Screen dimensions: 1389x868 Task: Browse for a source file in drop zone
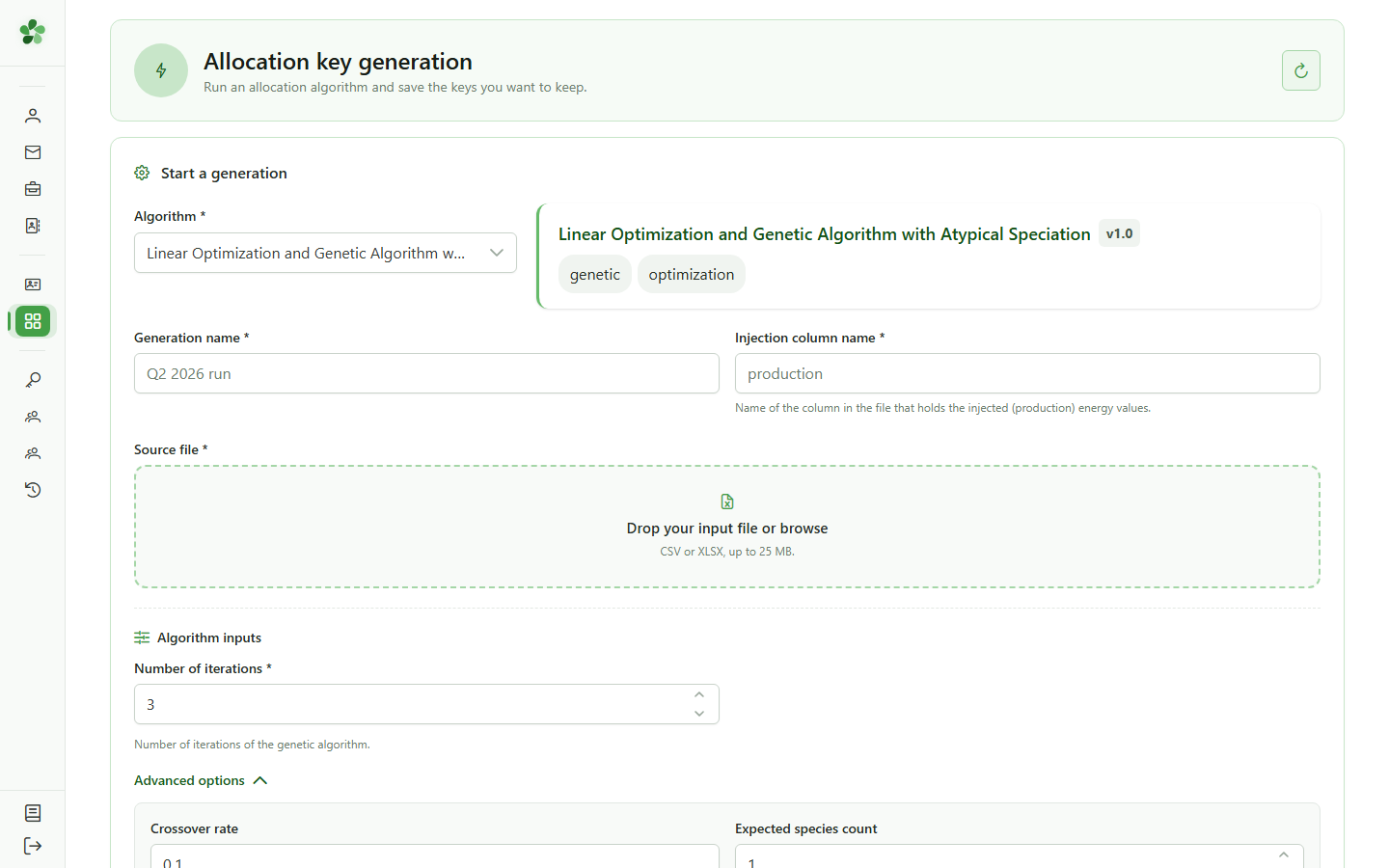tap(727, 527)
